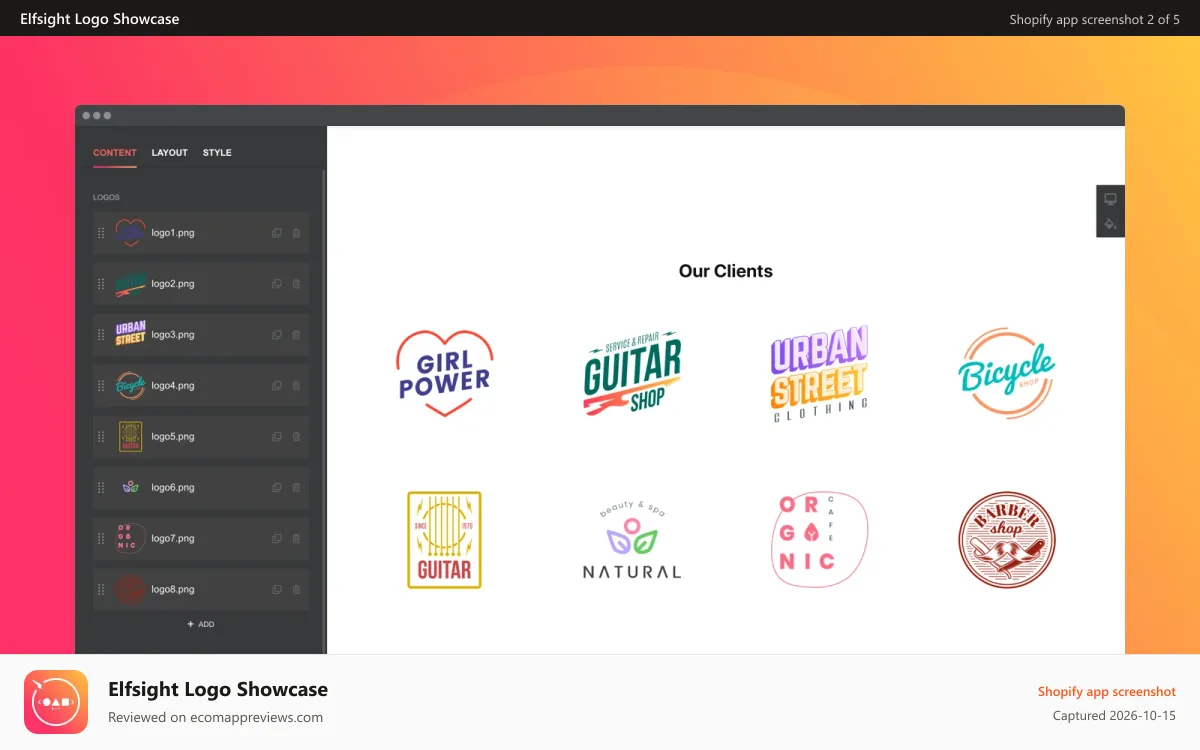Image resolution: width=1200 pixels, height=750 pixels.
Task: Select the logo1.png list thumbnail
Action: (130, 233)
